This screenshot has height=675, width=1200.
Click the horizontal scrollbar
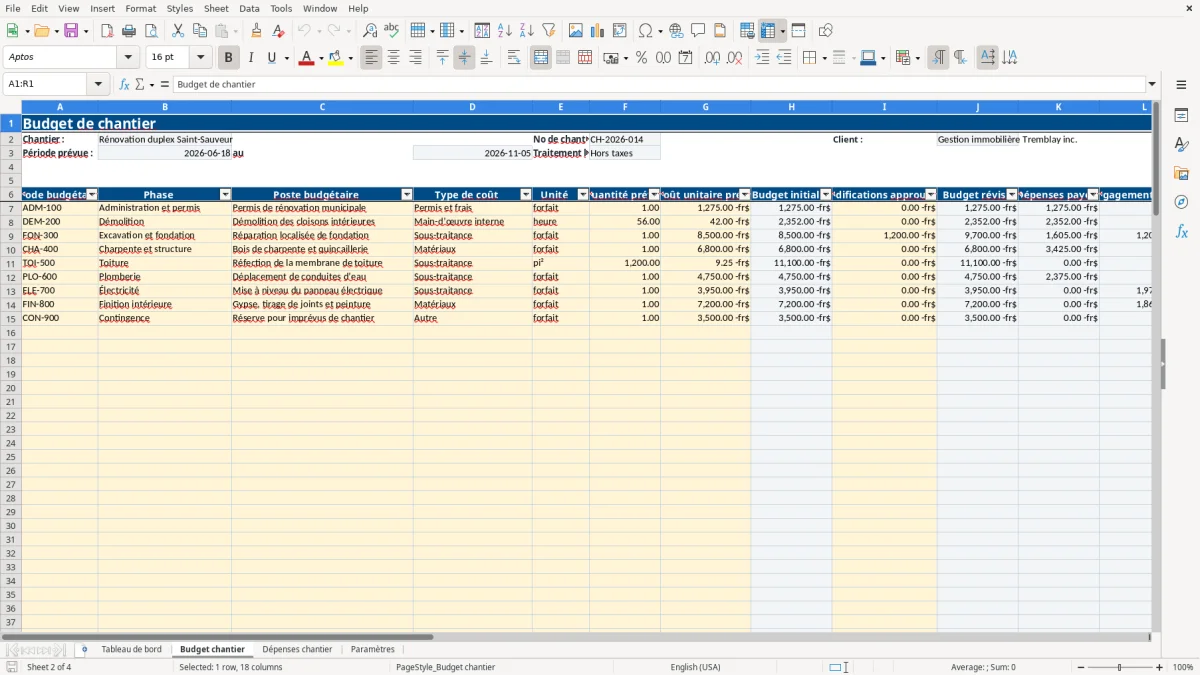[x=575, y=636]
